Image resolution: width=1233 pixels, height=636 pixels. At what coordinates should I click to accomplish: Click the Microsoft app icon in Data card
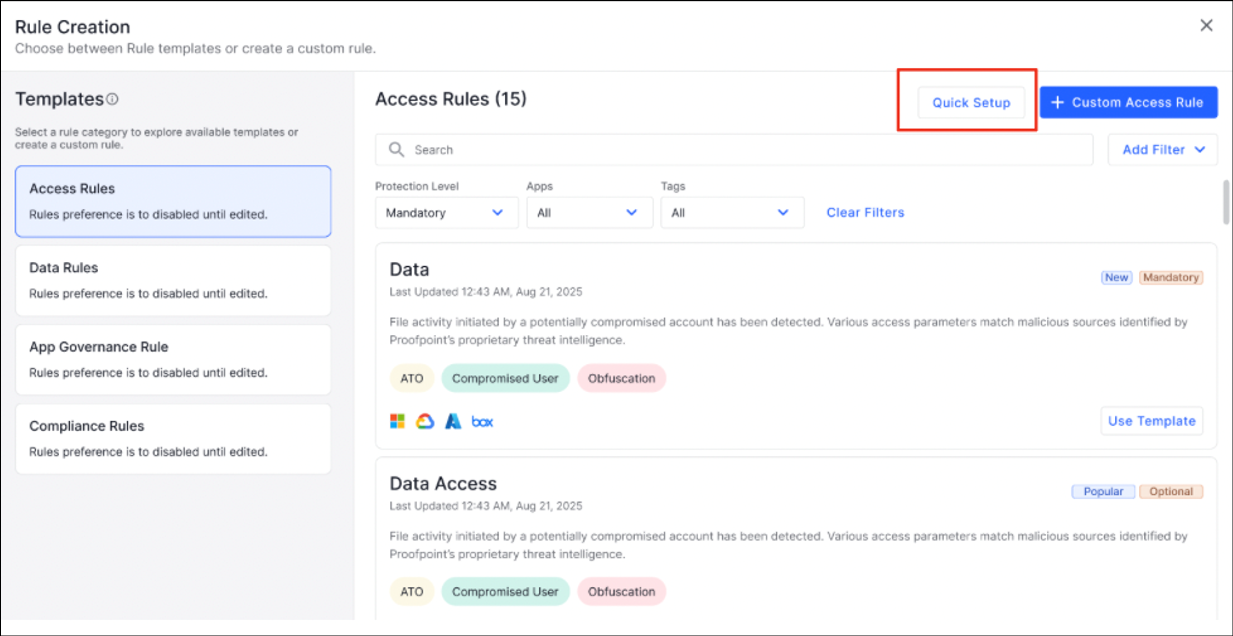pos(397,421)
